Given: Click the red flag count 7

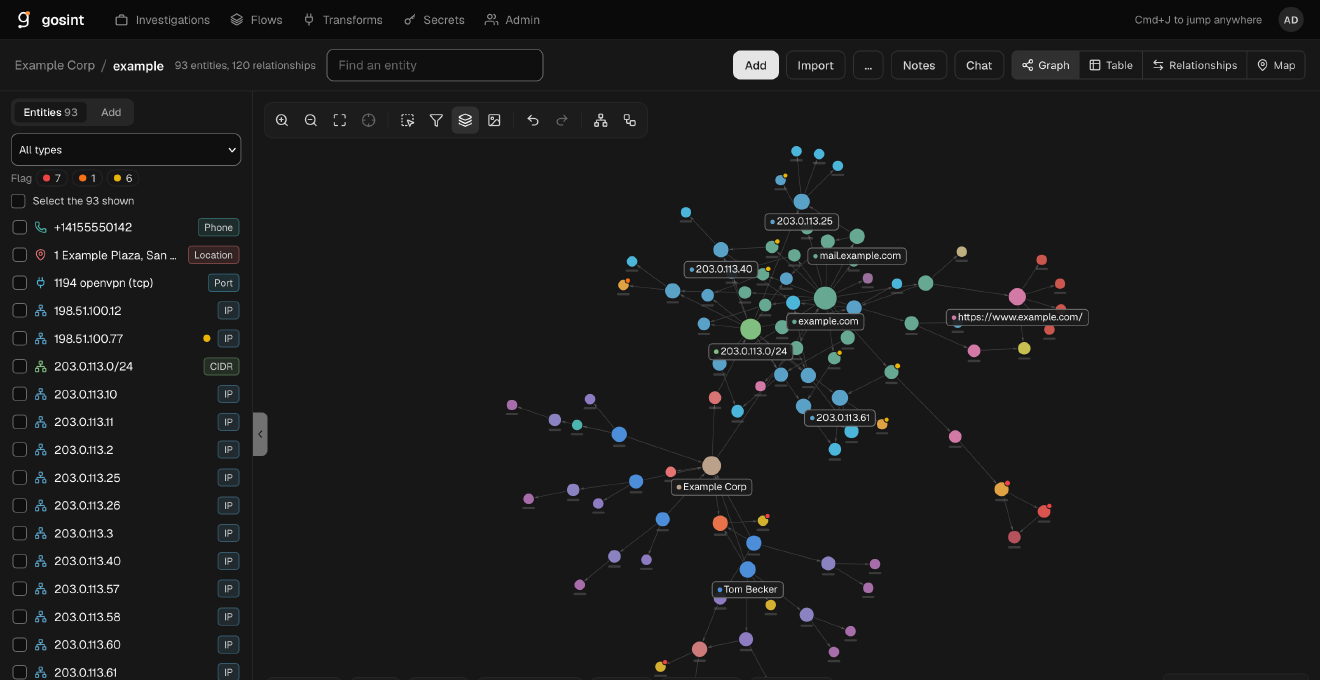Looking at the screenshot, I should [51, 178].
